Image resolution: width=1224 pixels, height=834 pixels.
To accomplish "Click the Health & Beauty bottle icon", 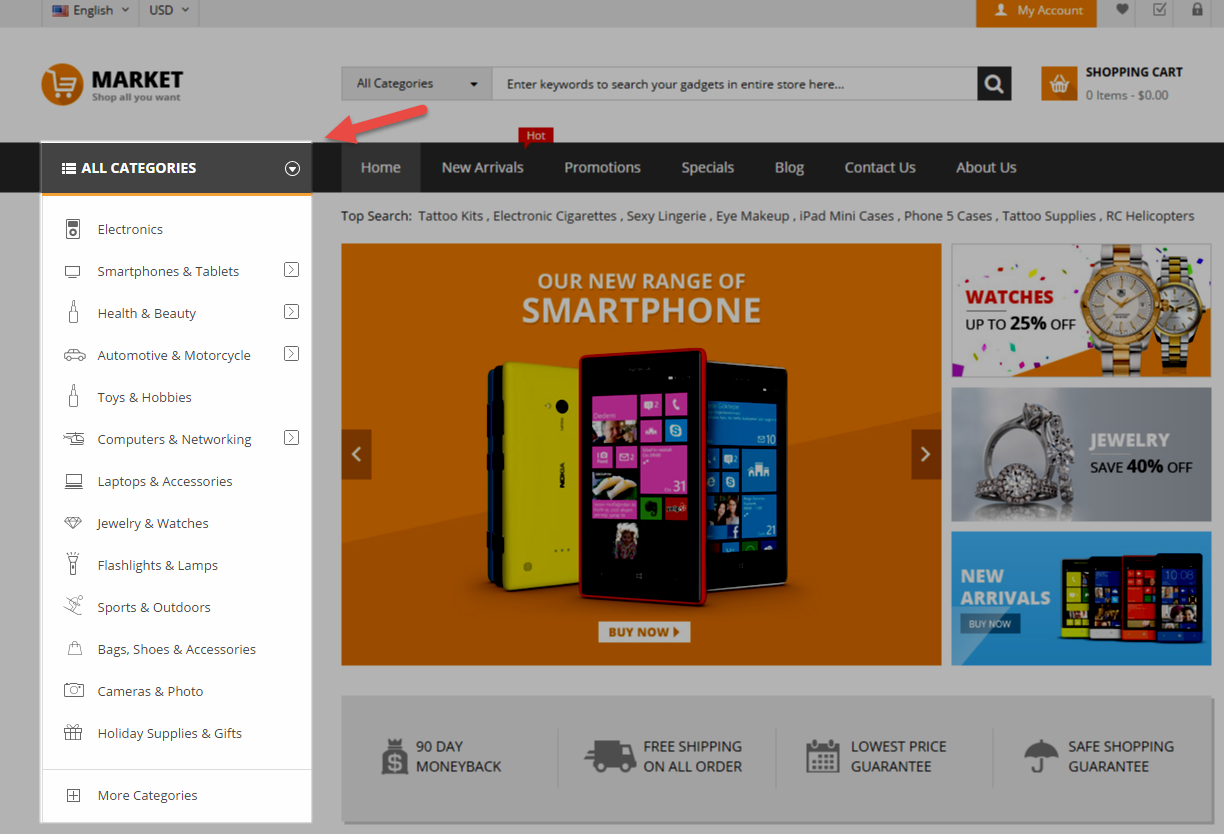I will pyautogui.click(x=73, y=312).
